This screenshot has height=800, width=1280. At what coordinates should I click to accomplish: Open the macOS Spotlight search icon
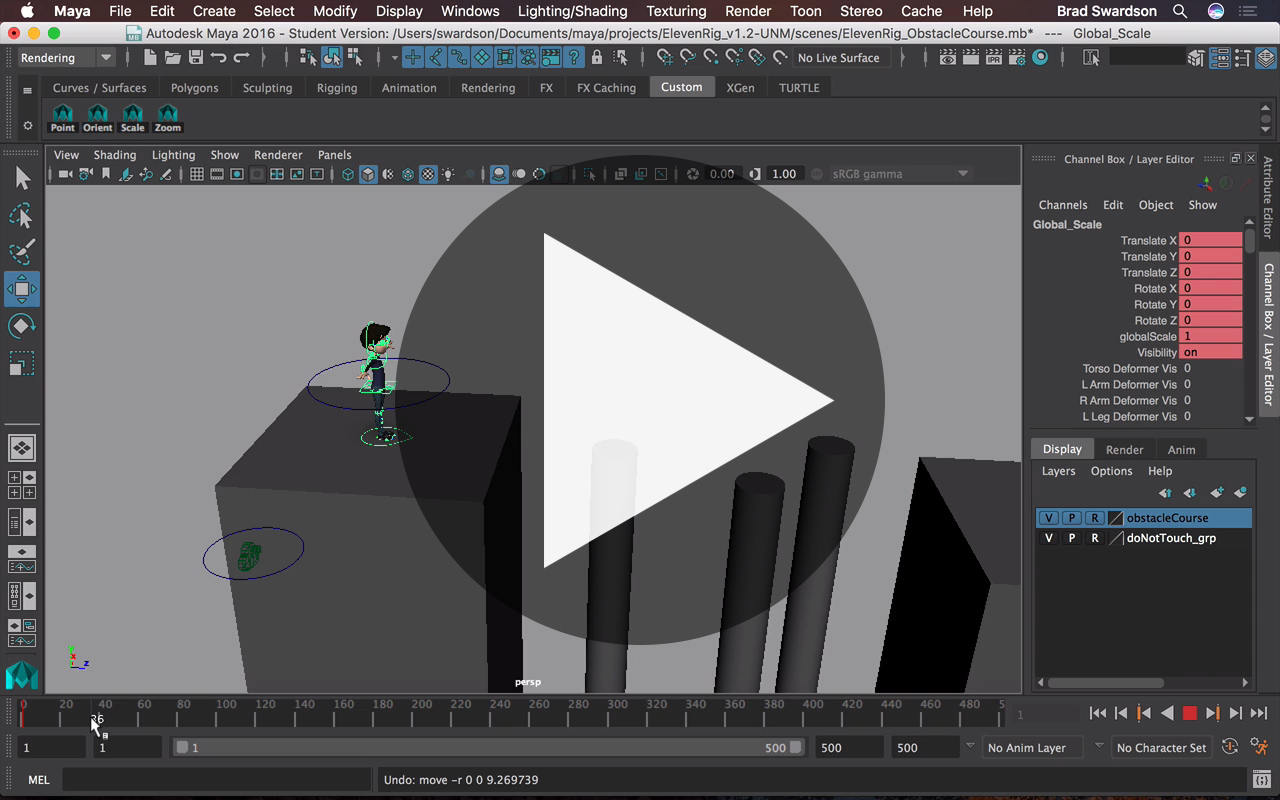click(x=1180, y=11)
